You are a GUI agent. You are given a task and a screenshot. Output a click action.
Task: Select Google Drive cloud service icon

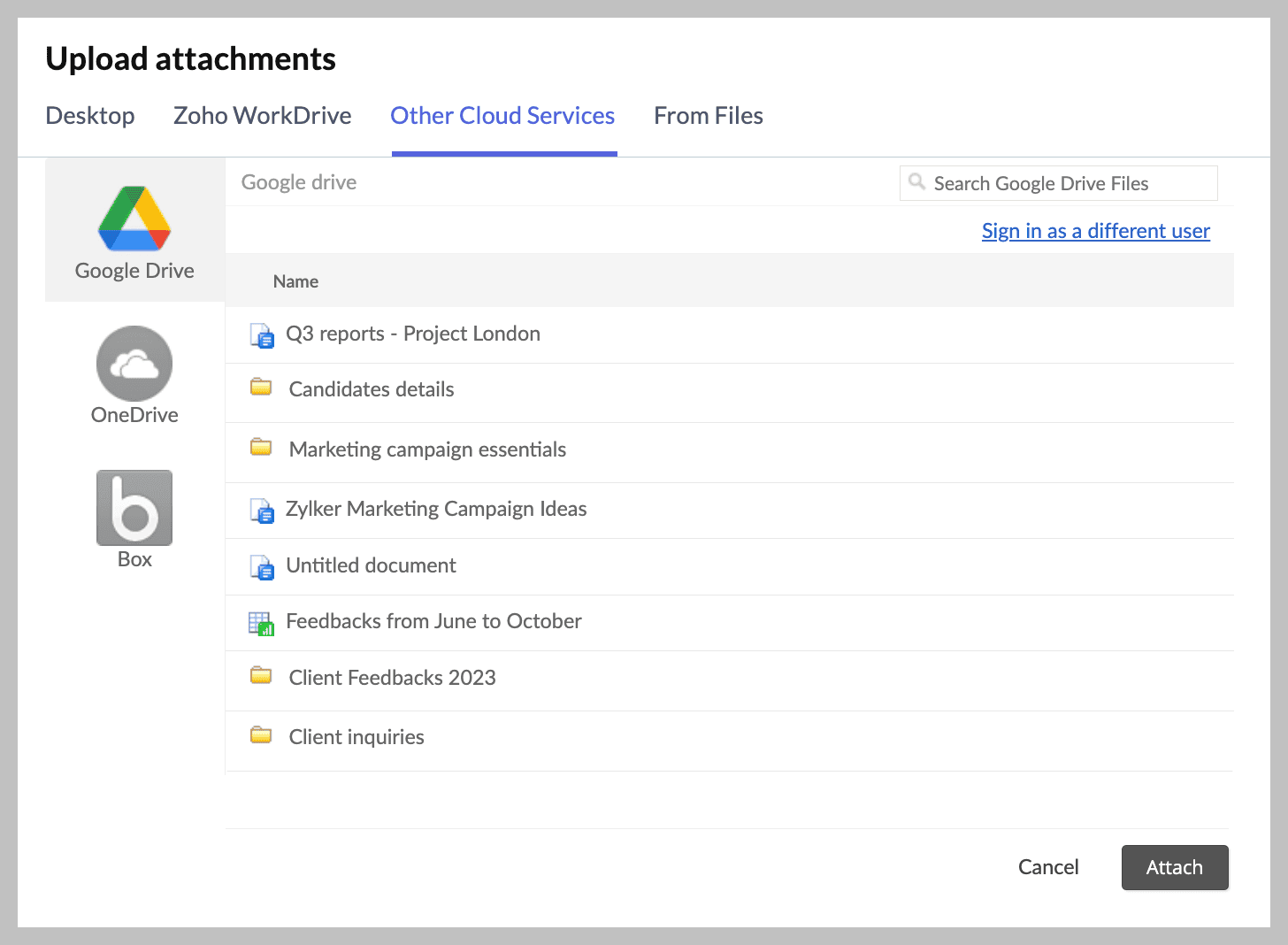(x=134, y=219)
